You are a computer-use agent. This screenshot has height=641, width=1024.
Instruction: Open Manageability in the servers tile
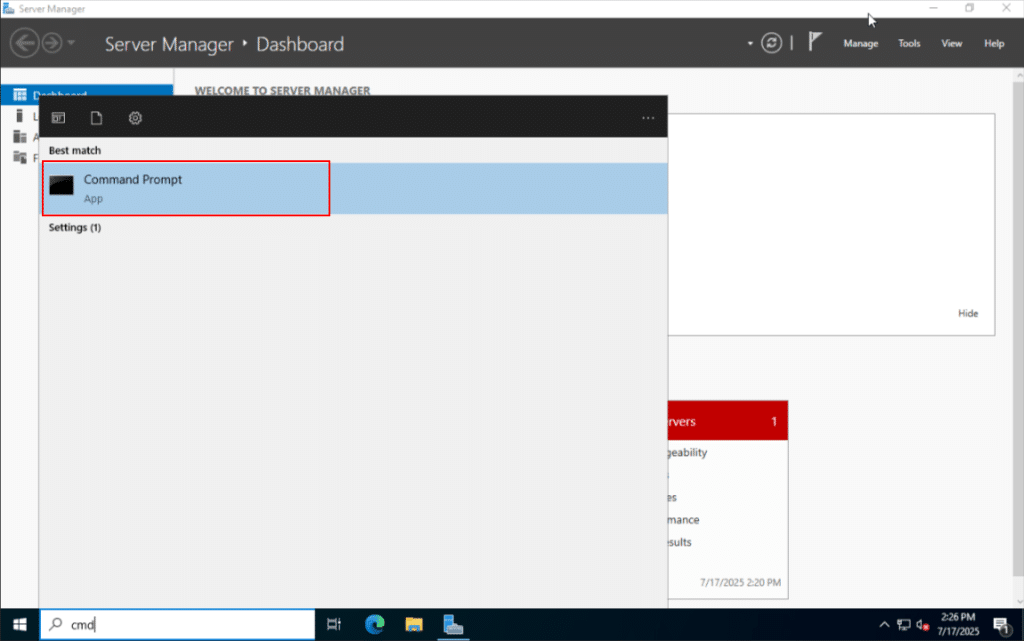[x=687, y=452]
